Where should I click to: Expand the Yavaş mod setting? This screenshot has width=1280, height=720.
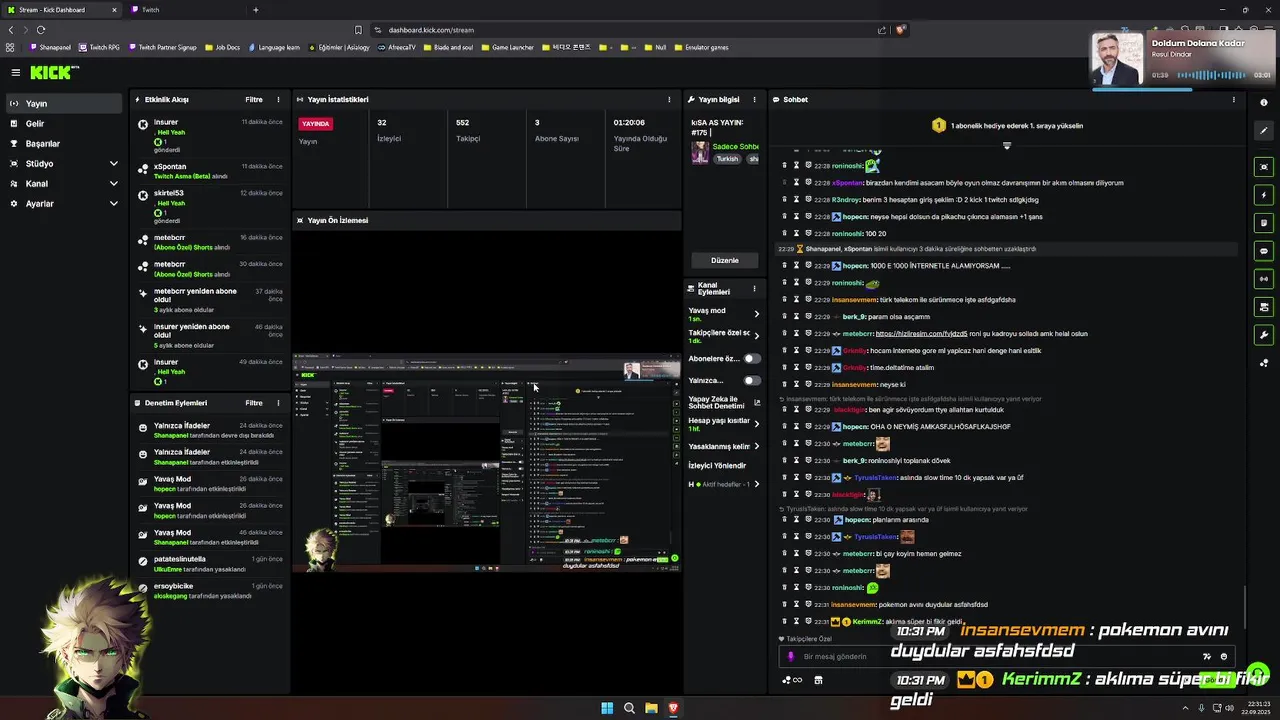724,314
